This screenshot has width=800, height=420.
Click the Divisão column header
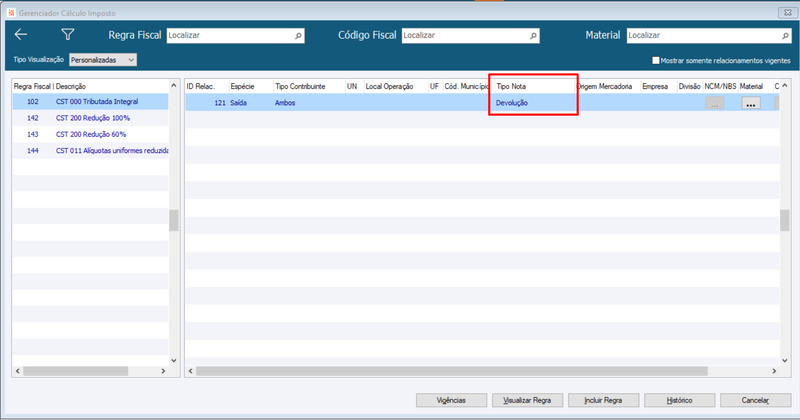[690, 86]
